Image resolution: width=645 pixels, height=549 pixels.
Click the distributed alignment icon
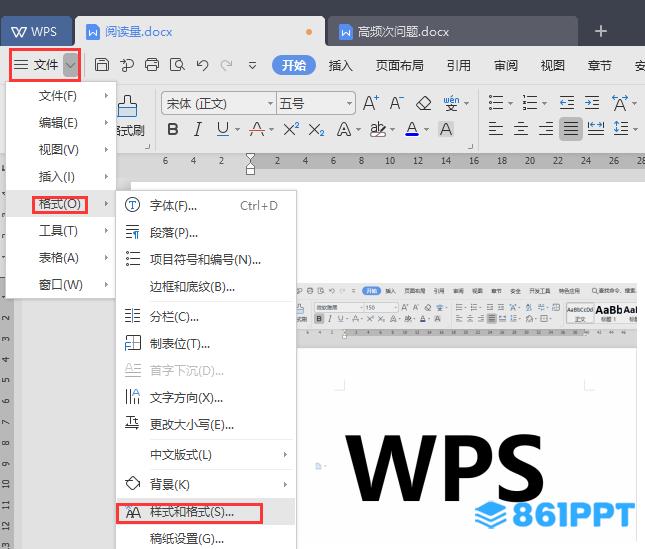pos(596,129)
